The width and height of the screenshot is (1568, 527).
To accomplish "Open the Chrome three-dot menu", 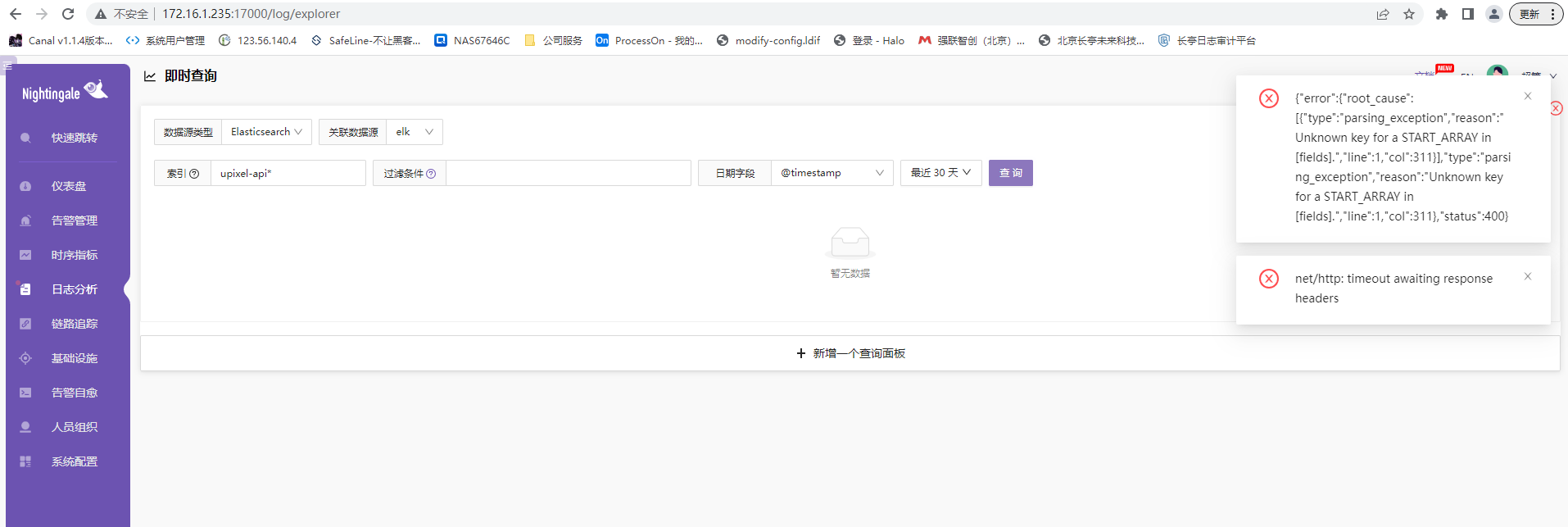I will pyautogui.click(x=1552, y=14).
